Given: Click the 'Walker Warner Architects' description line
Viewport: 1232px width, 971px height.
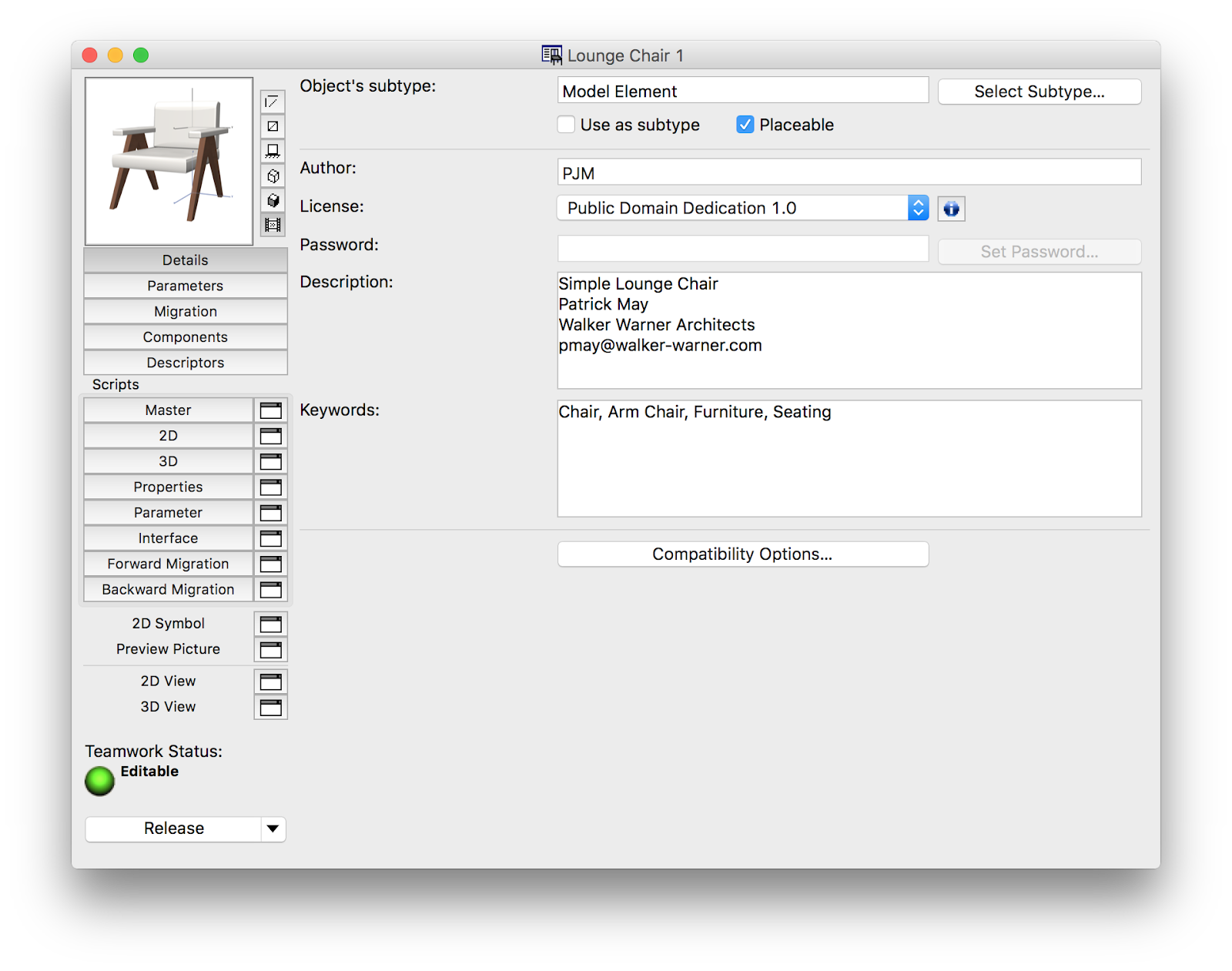Looking at the screenshot, I should click(x=657, y=325).
